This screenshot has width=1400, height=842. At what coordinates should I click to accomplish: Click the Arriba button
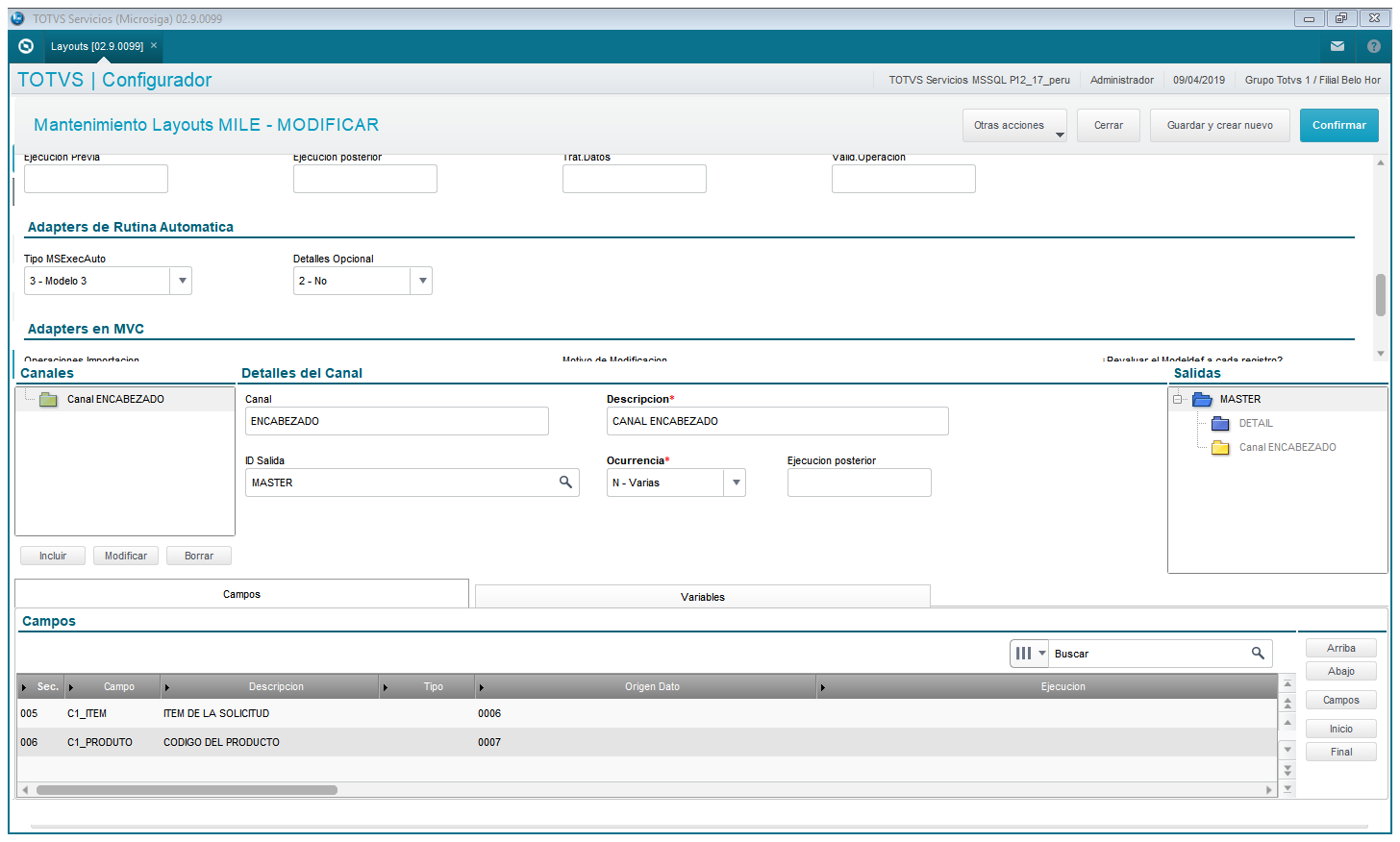(x=1341, y=648)
